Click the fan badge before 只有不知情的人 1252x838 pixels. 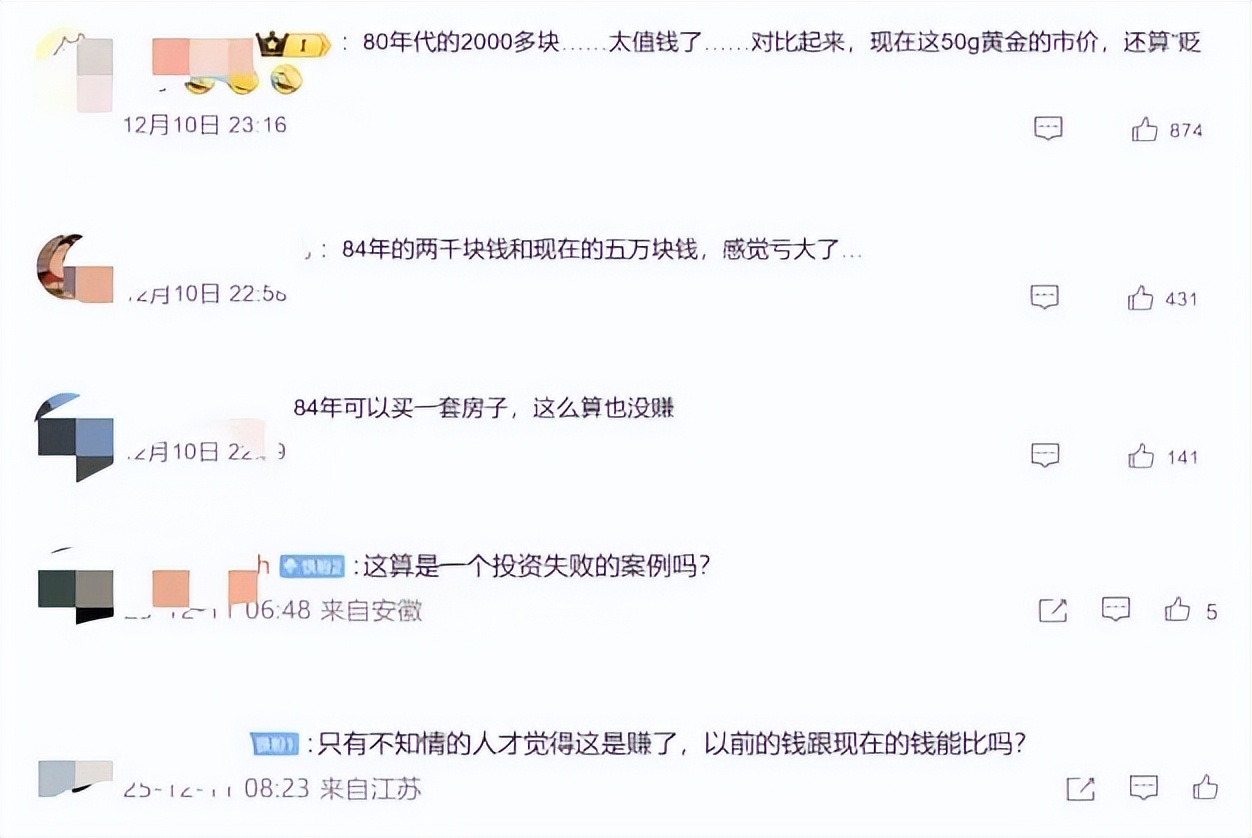coord(275,744)
